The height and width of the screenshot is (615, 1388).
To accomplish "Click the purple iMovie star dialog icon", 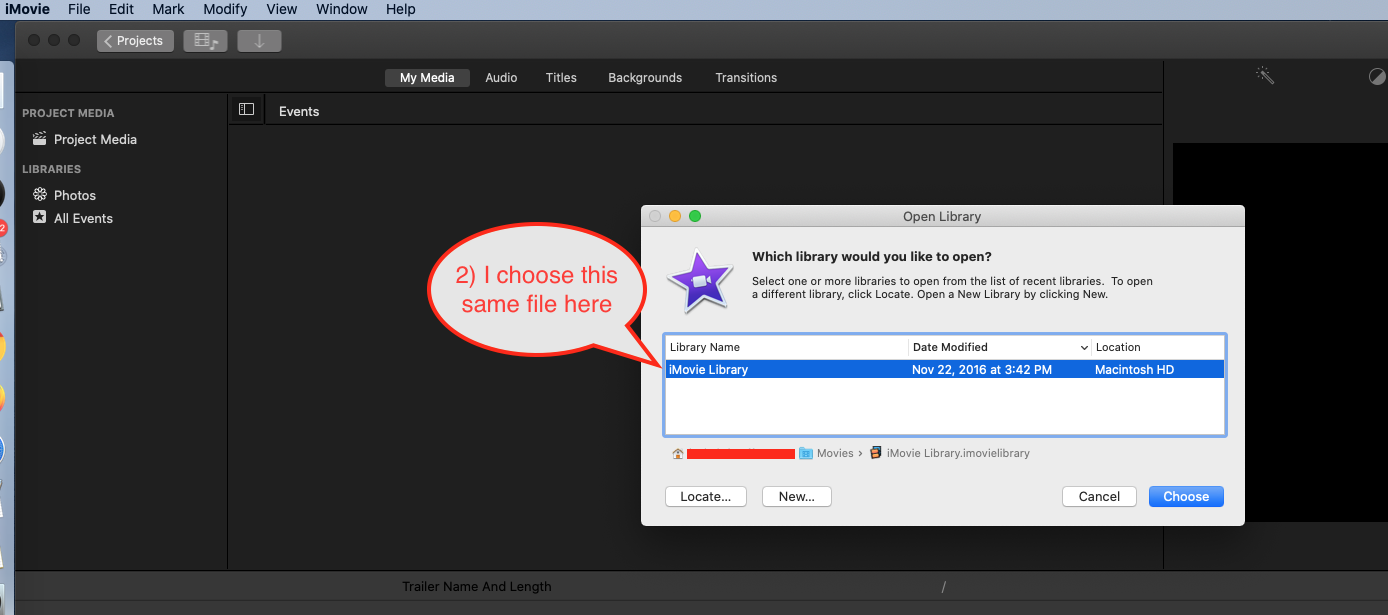I will tap(699, 279).
